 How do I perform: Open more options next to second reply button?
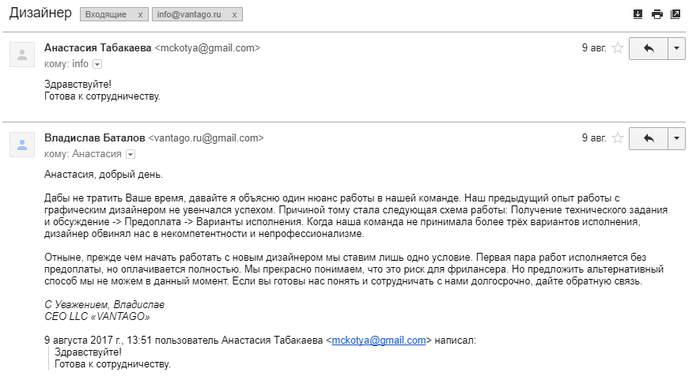coord(677,138)
